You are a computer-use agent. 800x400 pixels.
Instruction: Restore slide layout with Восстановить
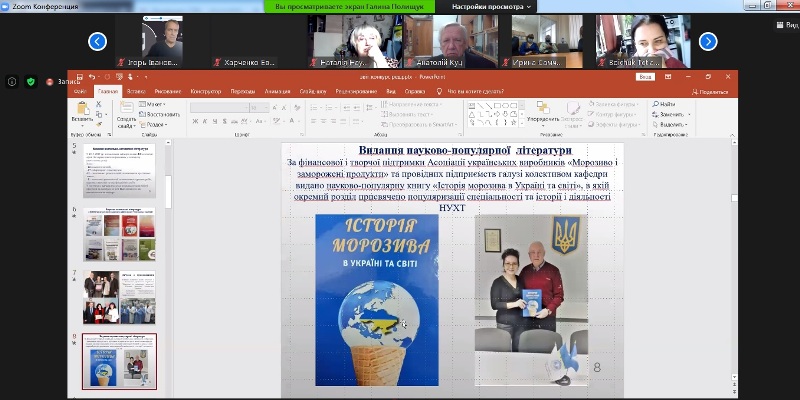(x=159, y=114)
